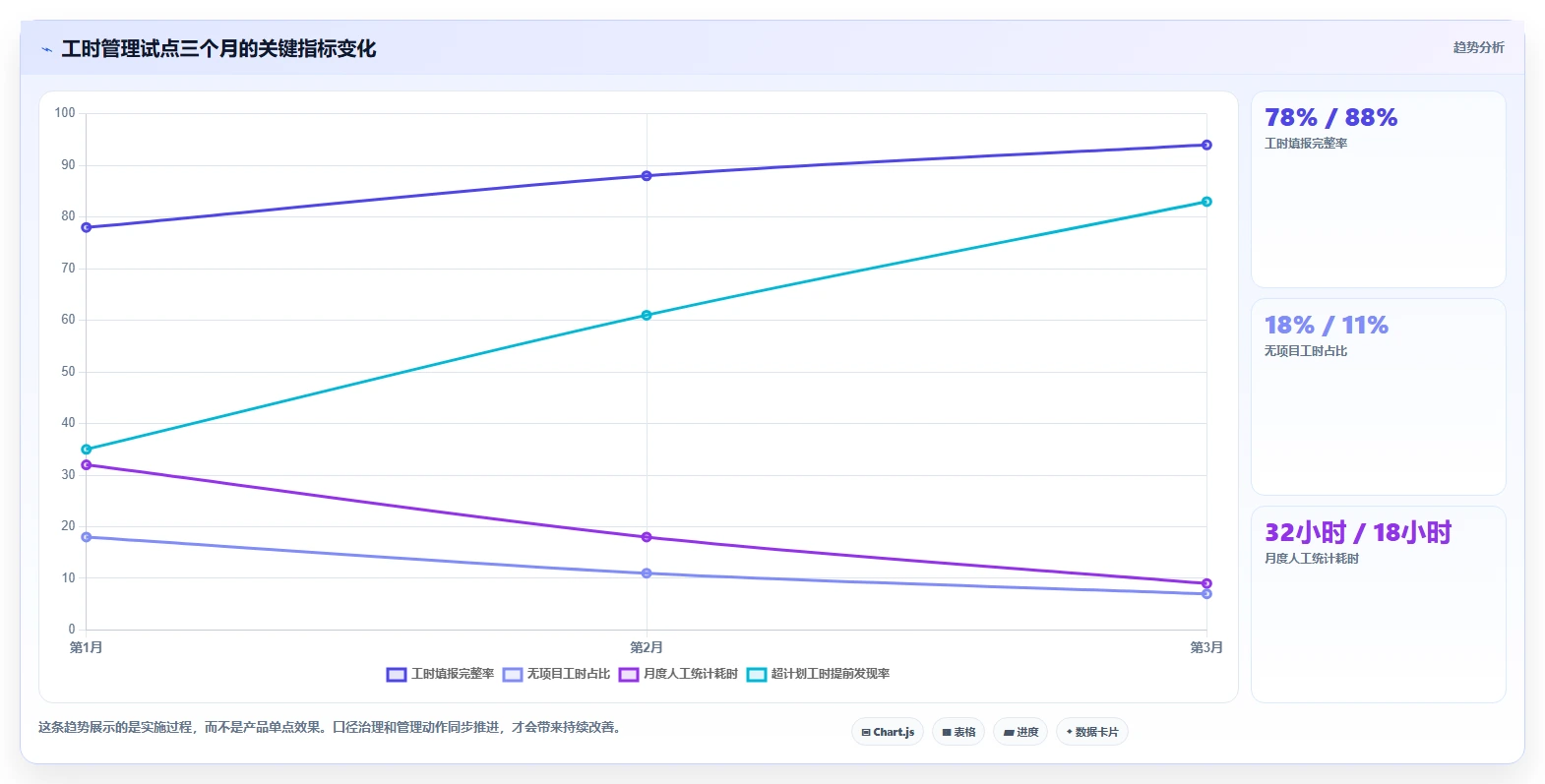Click the 超计划工时提前发现率 legend label text
Viewport: 1545px width, 784px height.
coord(831,675)
